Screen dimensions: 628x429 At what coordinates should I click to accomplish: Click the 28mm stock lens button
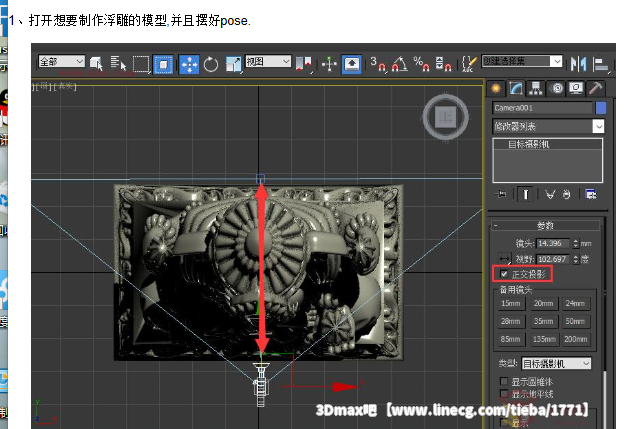point(511,321)
